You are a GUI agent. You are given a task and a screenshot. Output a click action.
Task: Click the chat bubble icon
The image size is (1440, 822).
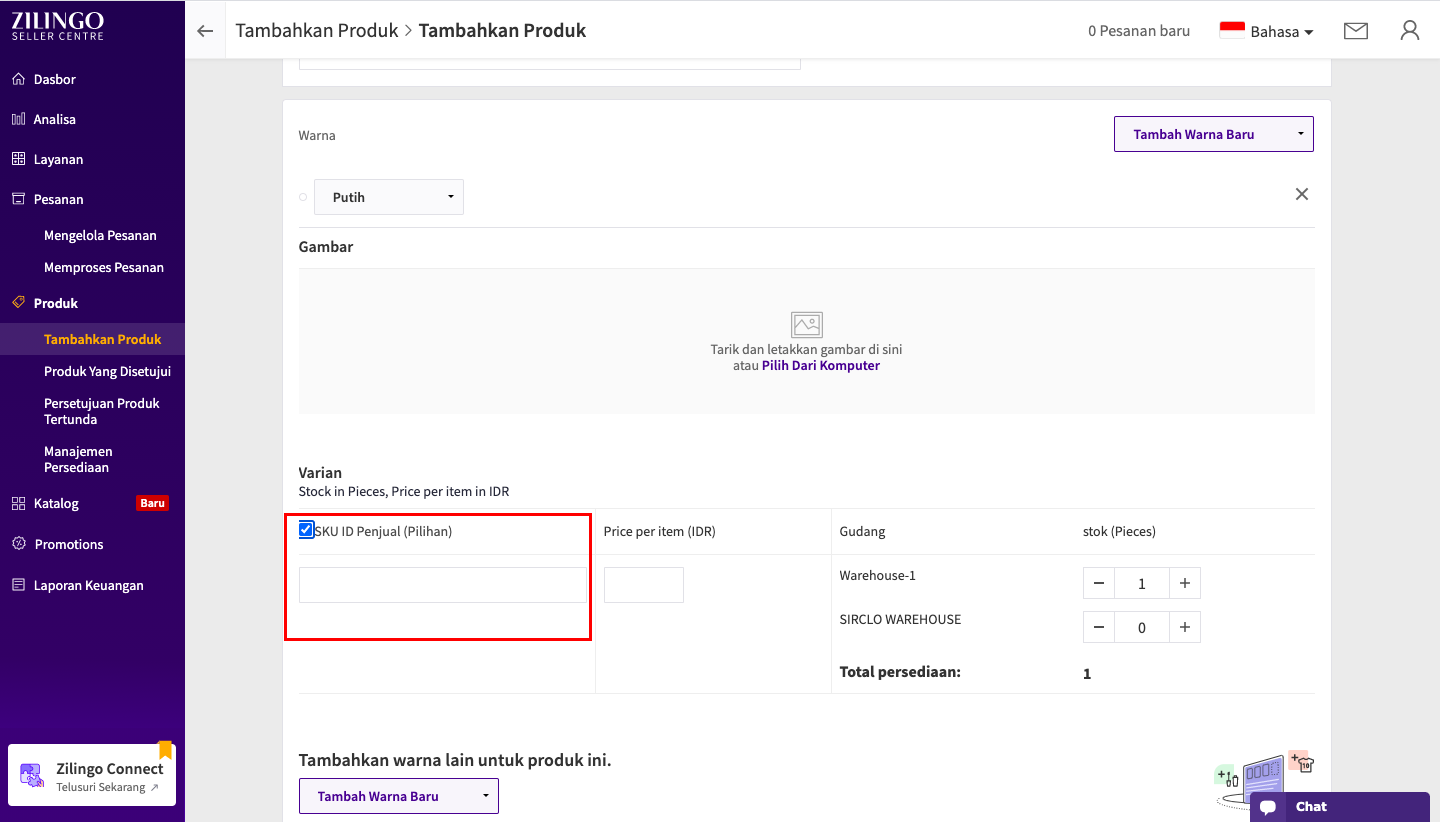point(1268,807)
